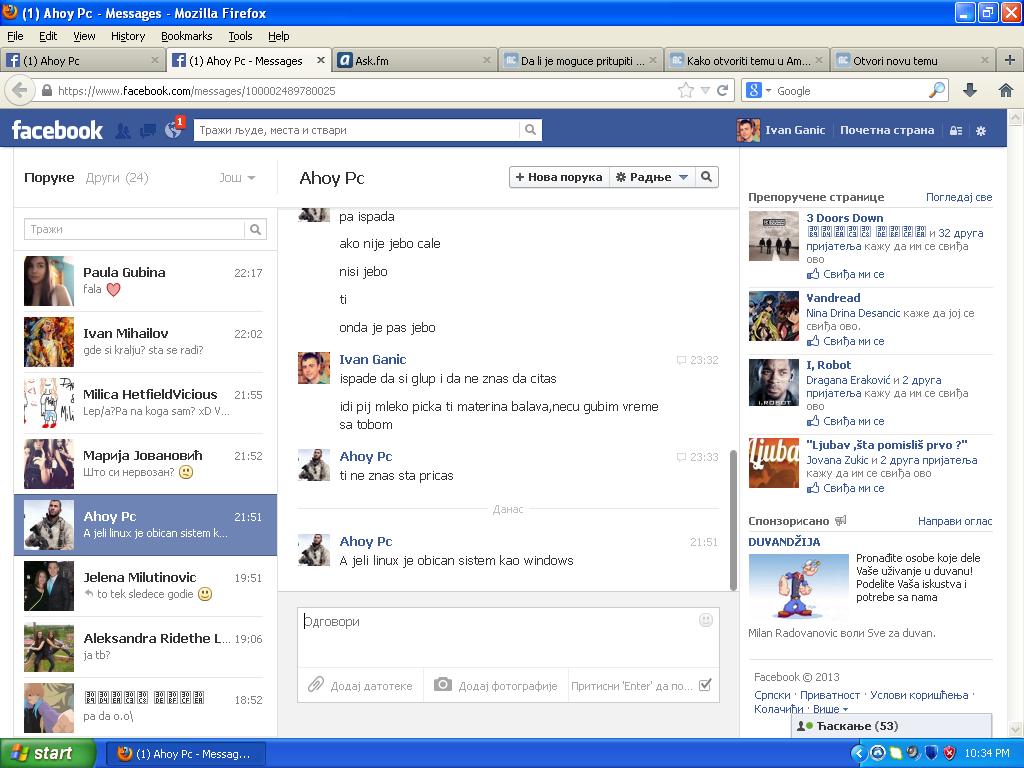
Task: Click search icon in conversation header
Action: tap(707, 177)
